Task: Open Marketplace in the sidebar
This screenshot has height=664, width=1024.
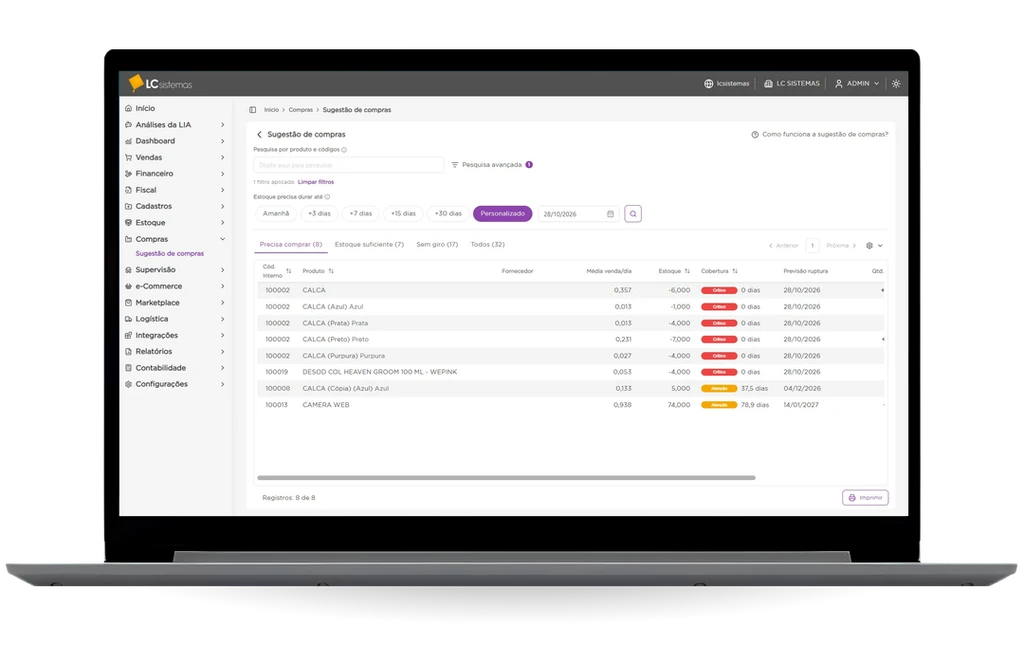Action: pos(175,303)
